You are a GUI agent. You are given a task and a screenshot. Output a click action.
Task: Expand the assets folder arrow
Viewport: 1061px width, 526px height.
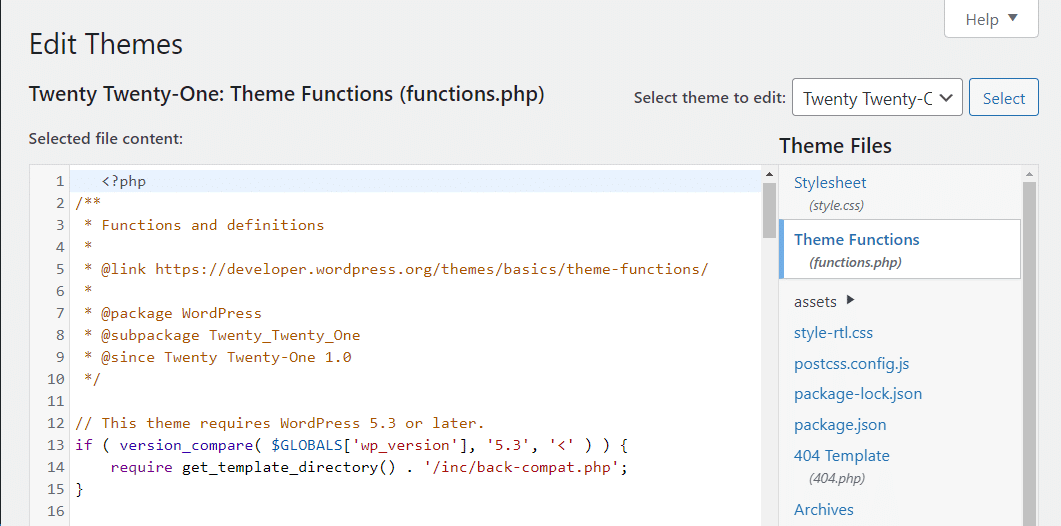coord(851,300)
